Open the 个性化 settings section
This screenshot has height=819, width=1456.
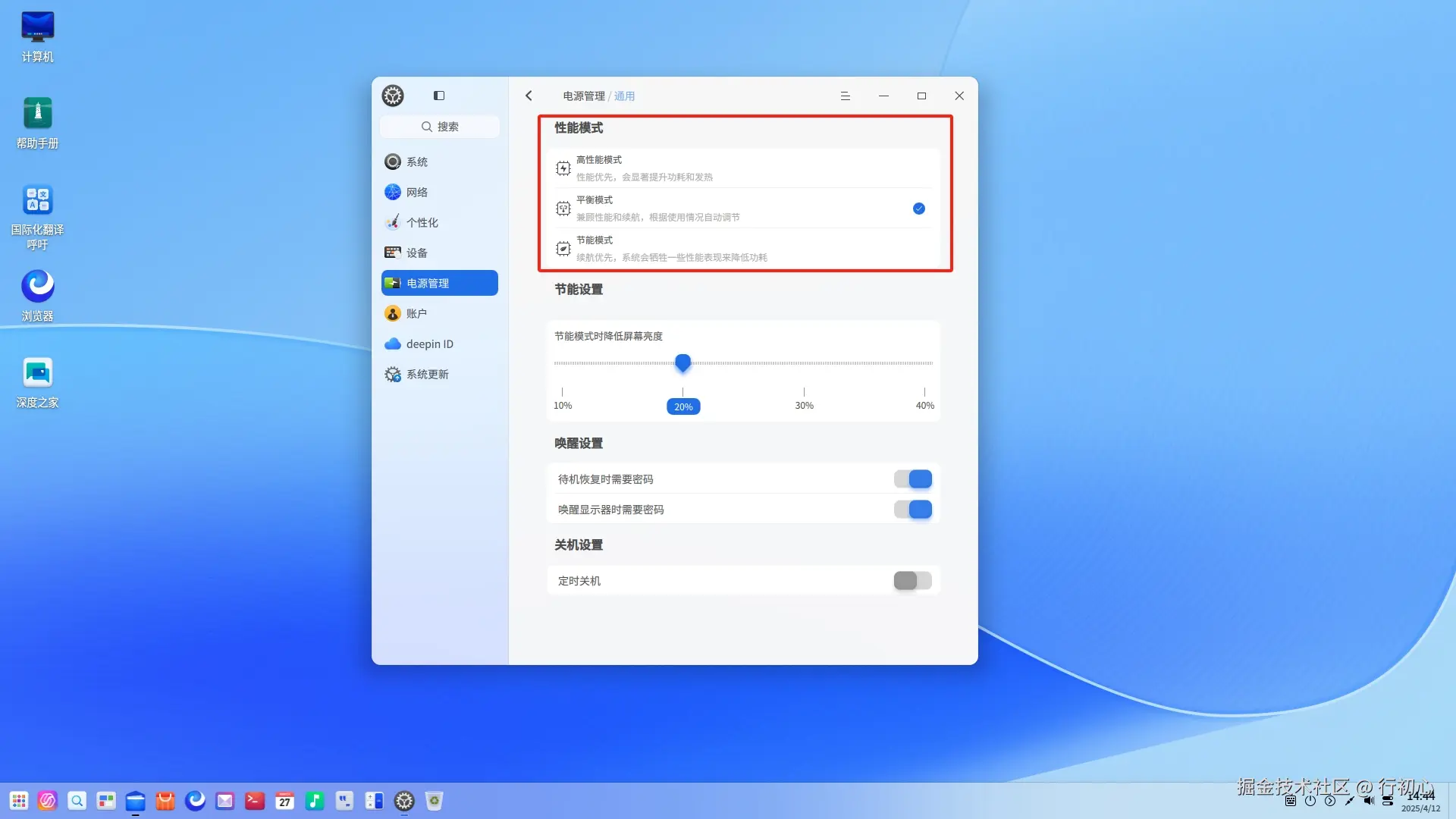coord(440,222)
